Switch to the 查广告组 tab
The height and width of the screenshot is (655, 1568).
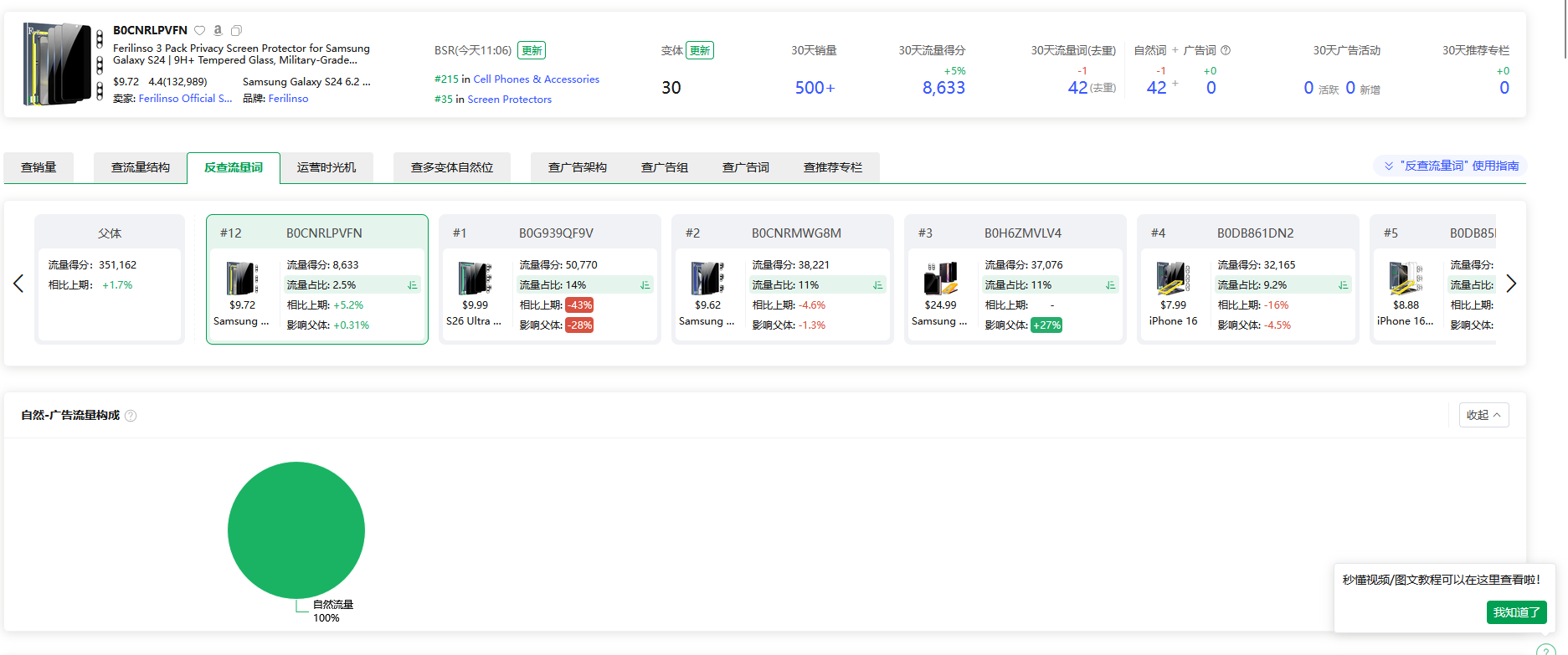tap(665, 167)
